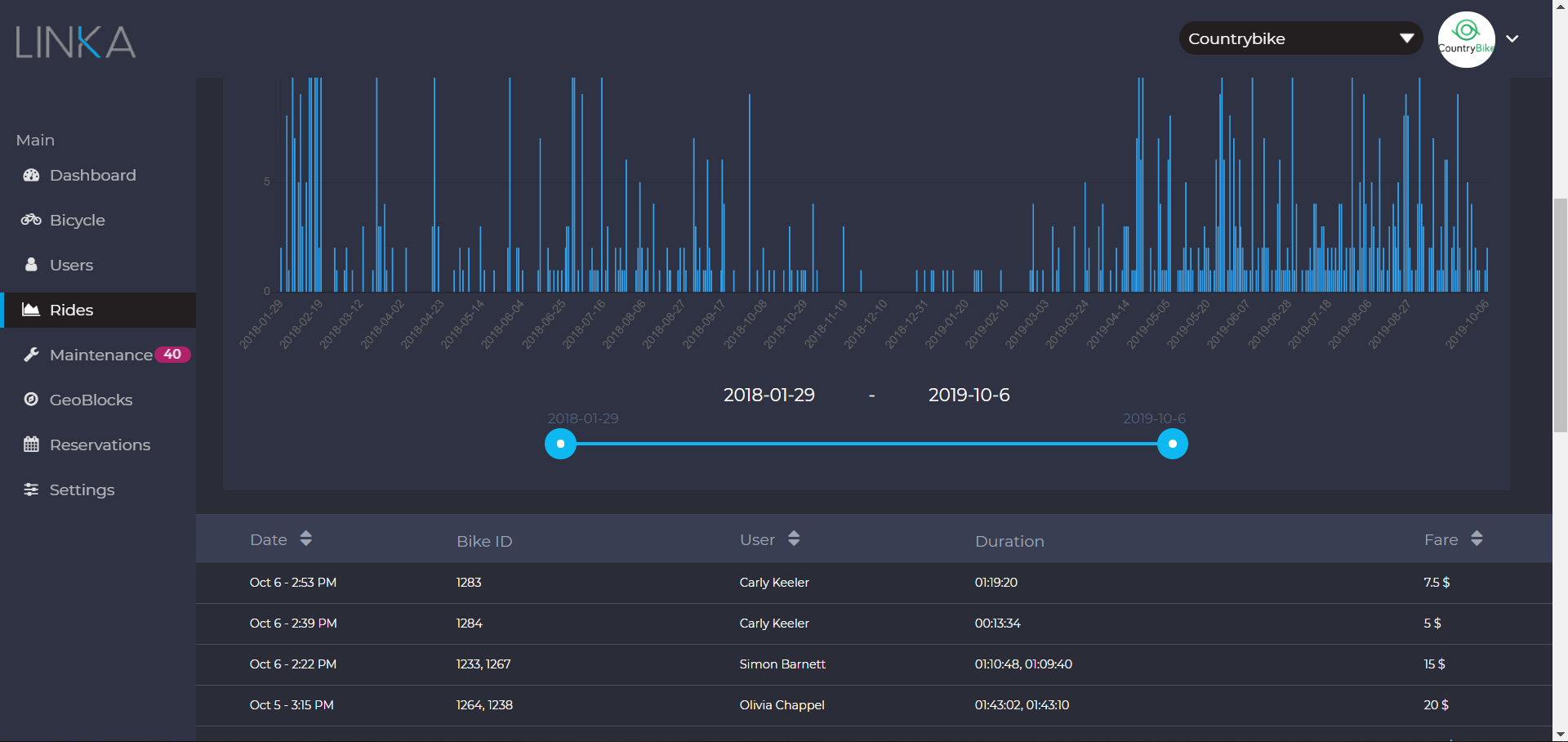This screenshot has width=1568, height=742.
Task: Click duration 00:13:34
Action: (997, 624)
